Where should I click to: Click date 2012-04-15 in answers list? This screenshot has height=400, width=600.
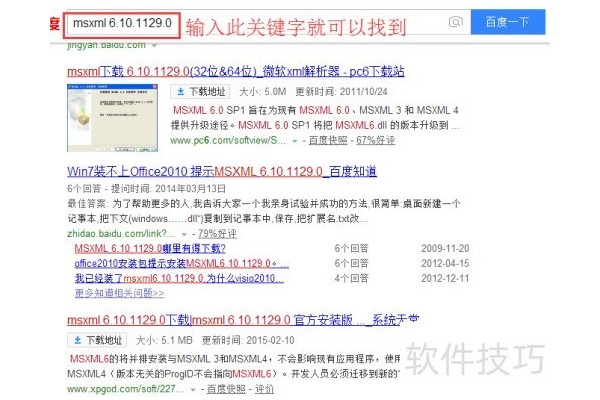coord(445,263)
